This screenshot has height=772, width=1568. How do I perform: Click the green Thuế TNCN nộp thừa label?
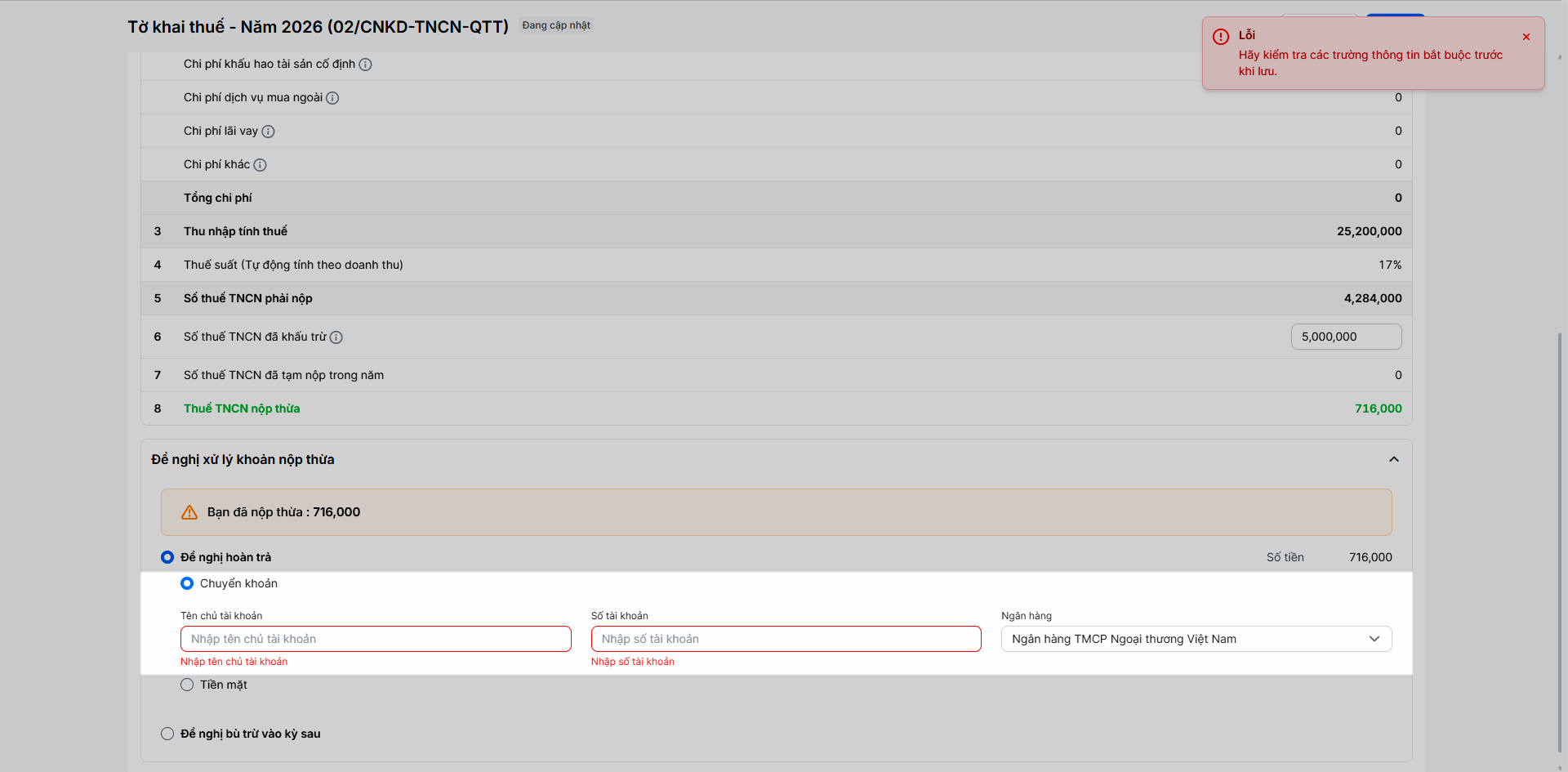pos(242,408)
